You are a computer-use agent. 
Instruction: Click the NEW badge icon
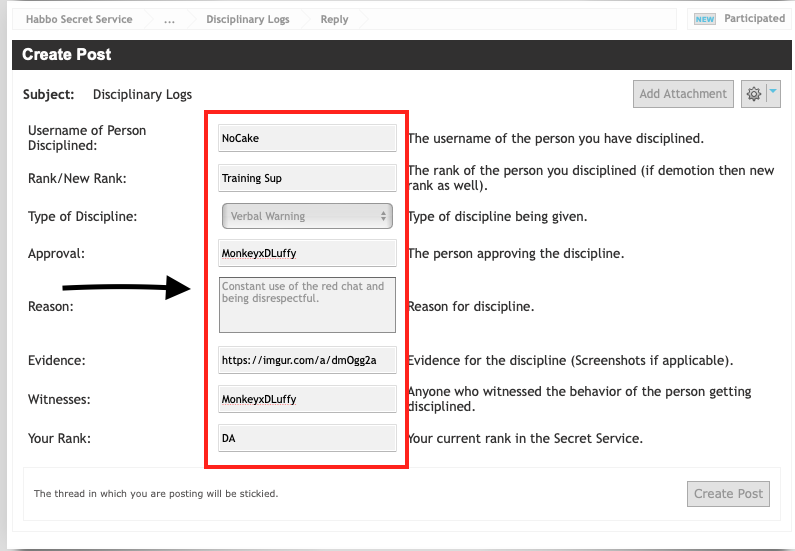(705, 19)
